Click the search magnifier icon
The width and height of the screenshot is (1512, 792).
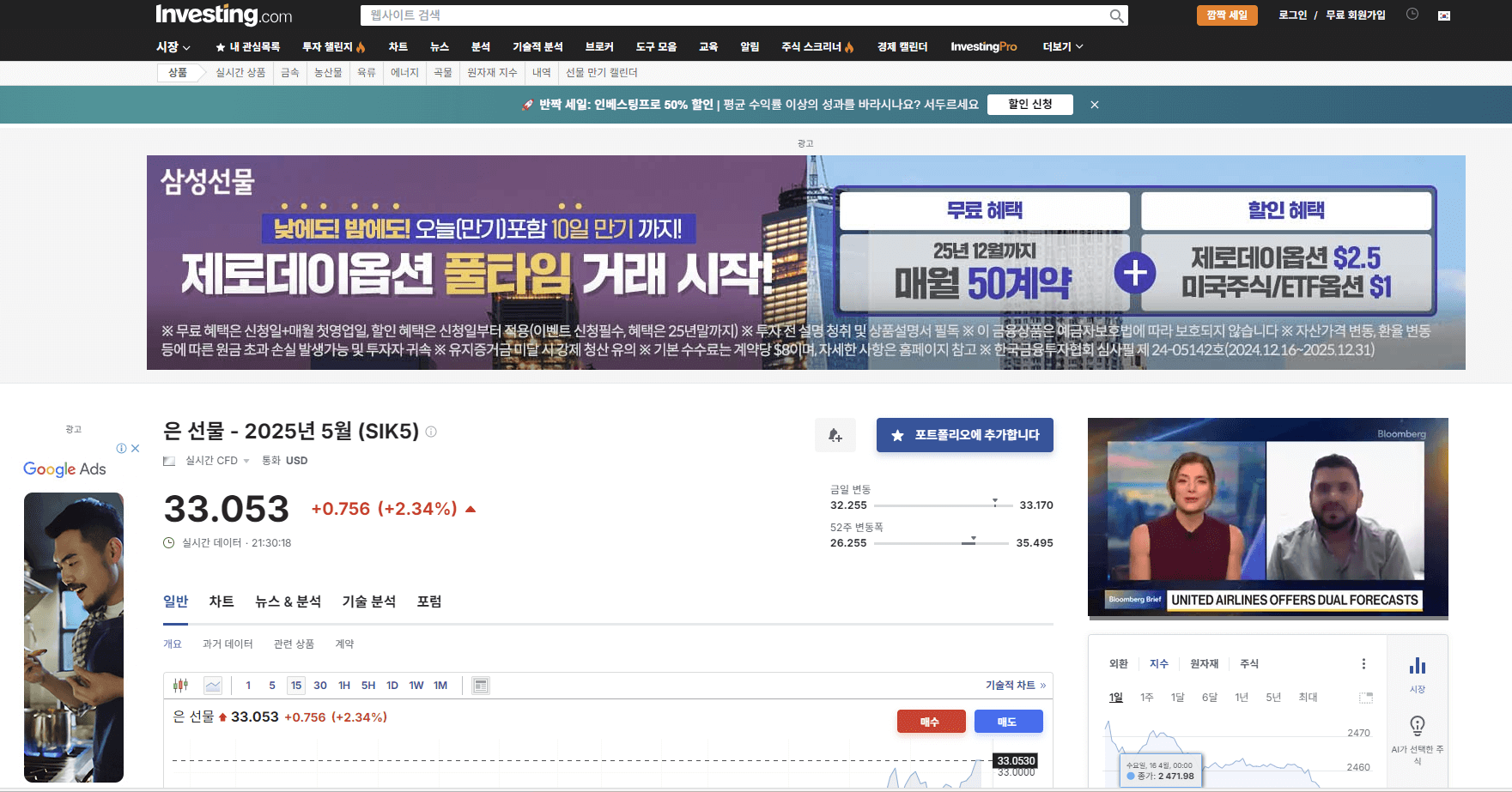click(1115, 15)
